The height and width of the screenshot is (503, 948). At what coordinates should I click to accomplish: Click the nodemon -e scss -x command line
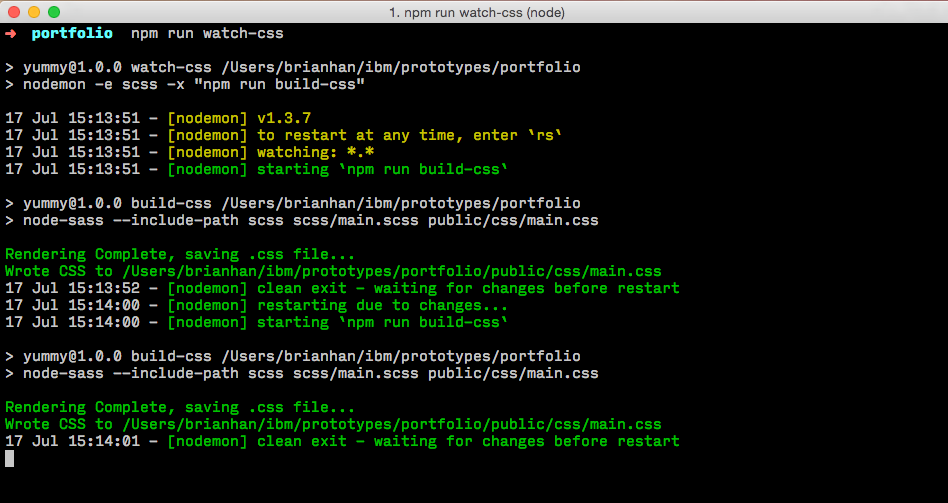click(185, 84)
